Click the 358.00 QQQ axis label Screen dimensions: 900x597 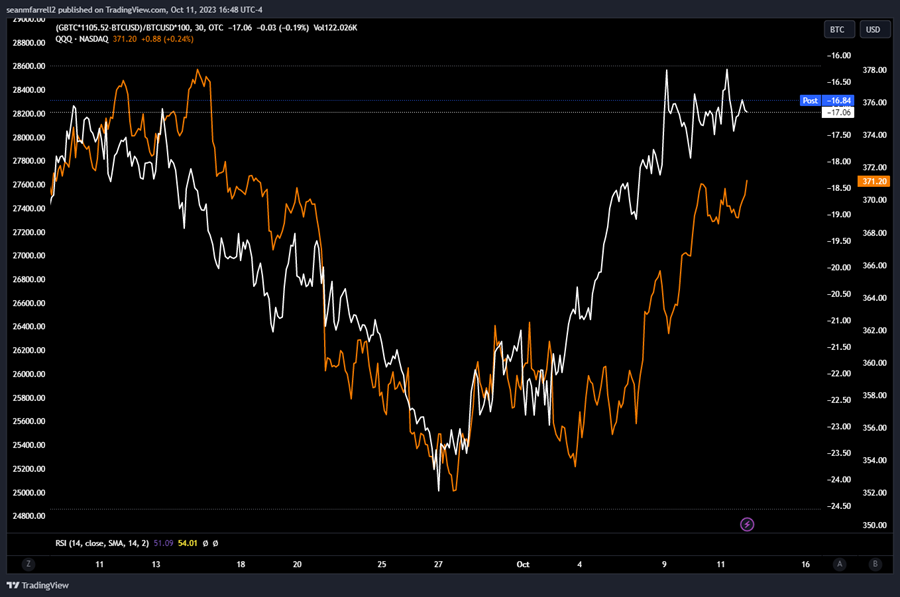874,396
